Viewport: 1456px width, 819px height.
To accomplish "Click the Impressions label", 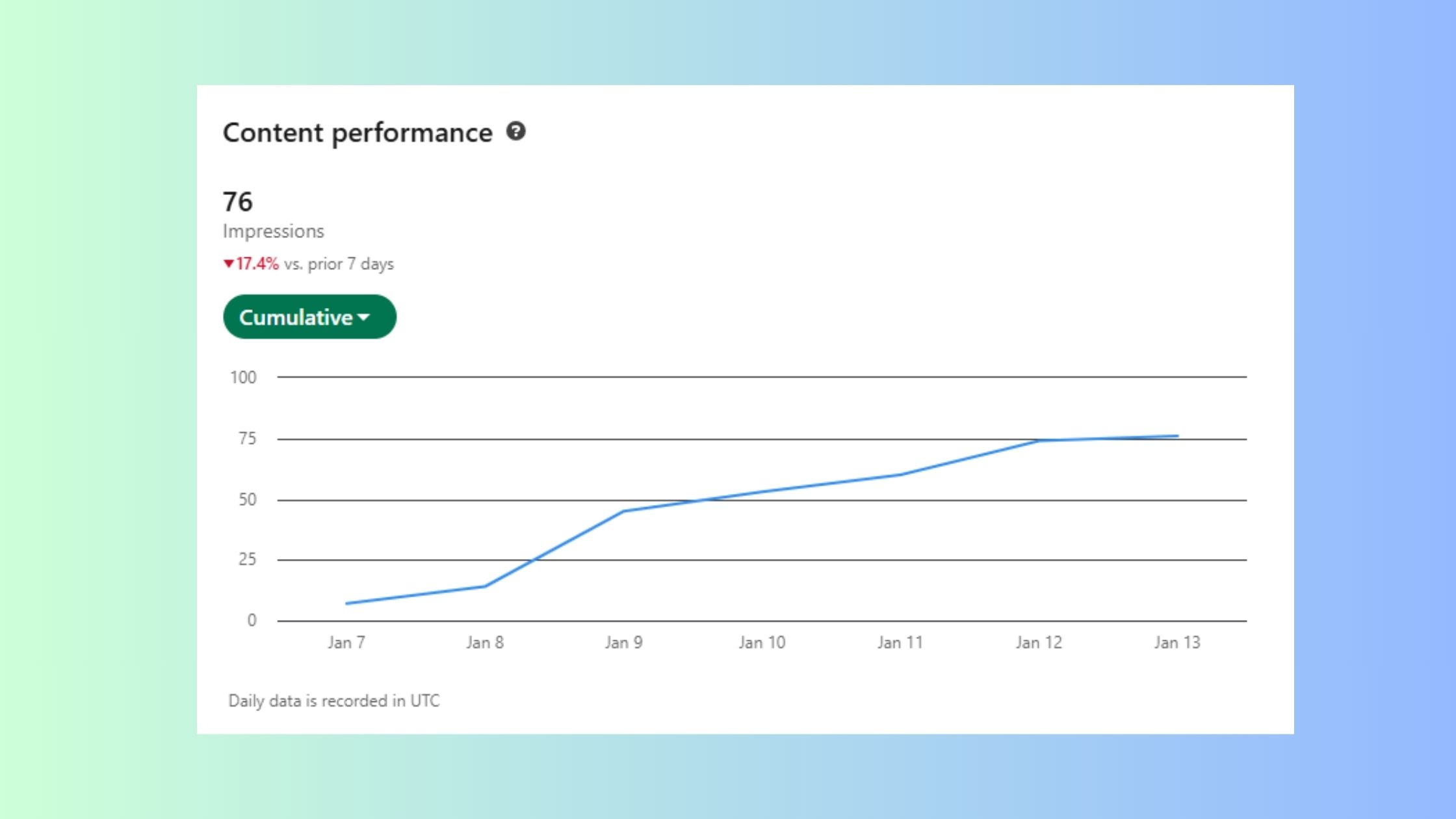I will click(x=273, y=231).
